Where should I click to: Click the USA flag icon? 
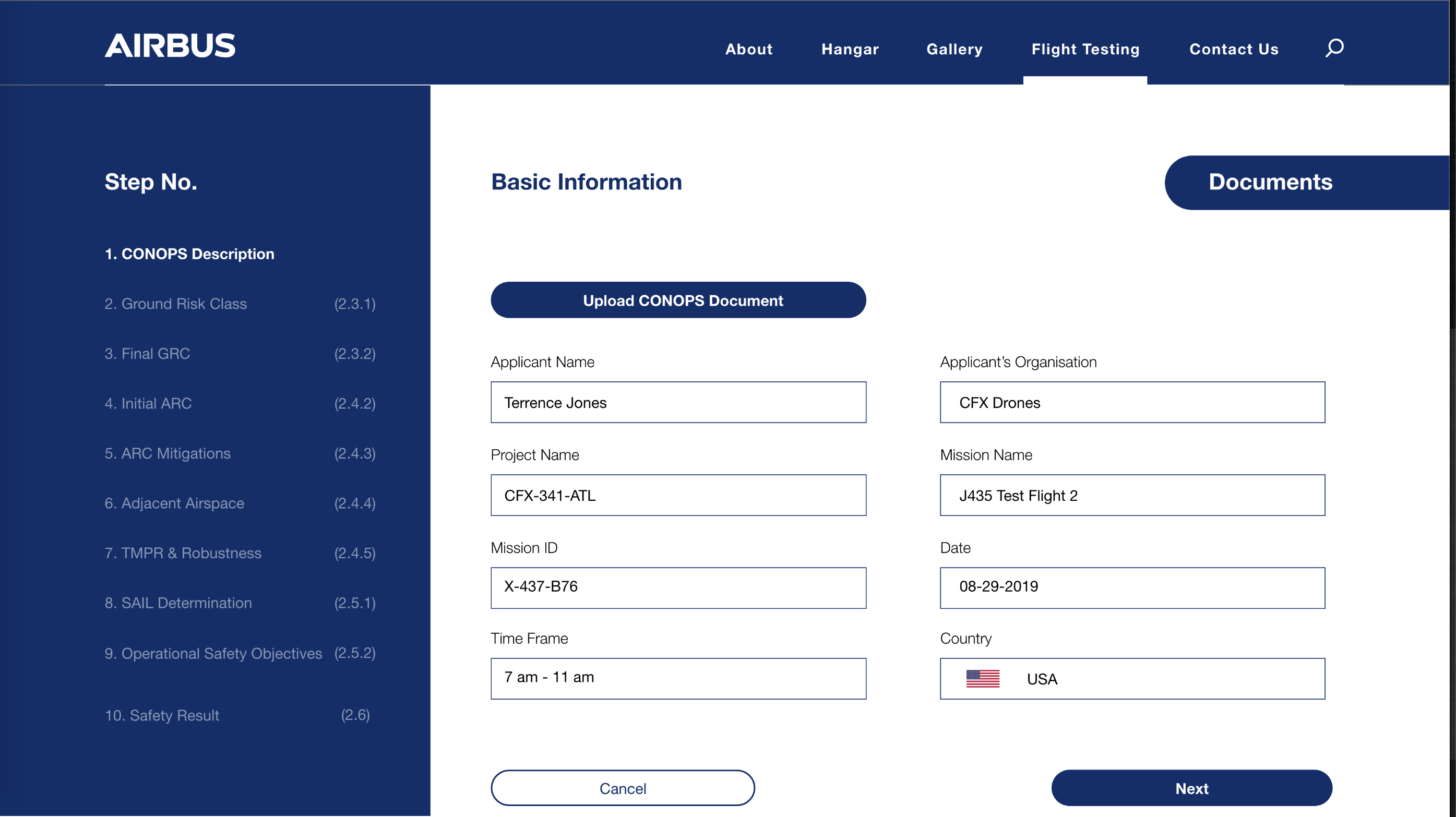coord(982,679)
